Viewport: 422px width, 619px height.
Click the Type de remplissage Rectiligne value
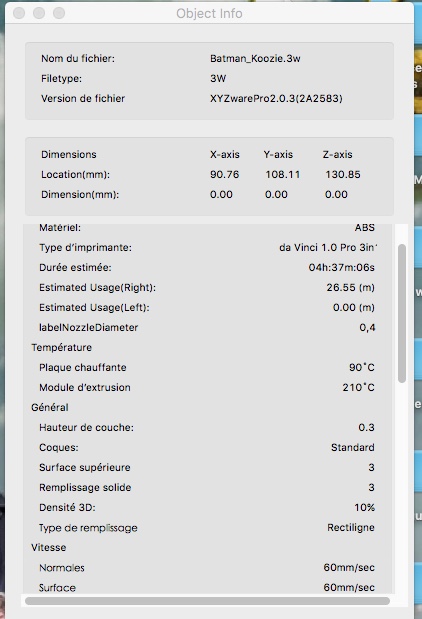351,527
